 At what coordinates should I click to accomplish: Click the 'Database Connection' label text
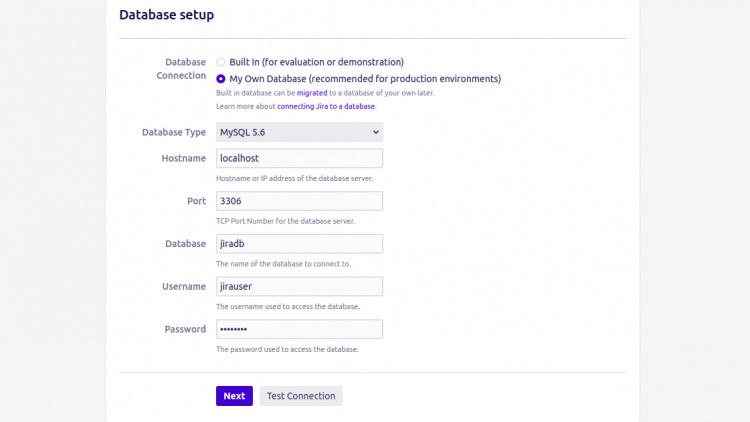pos(181,68)
